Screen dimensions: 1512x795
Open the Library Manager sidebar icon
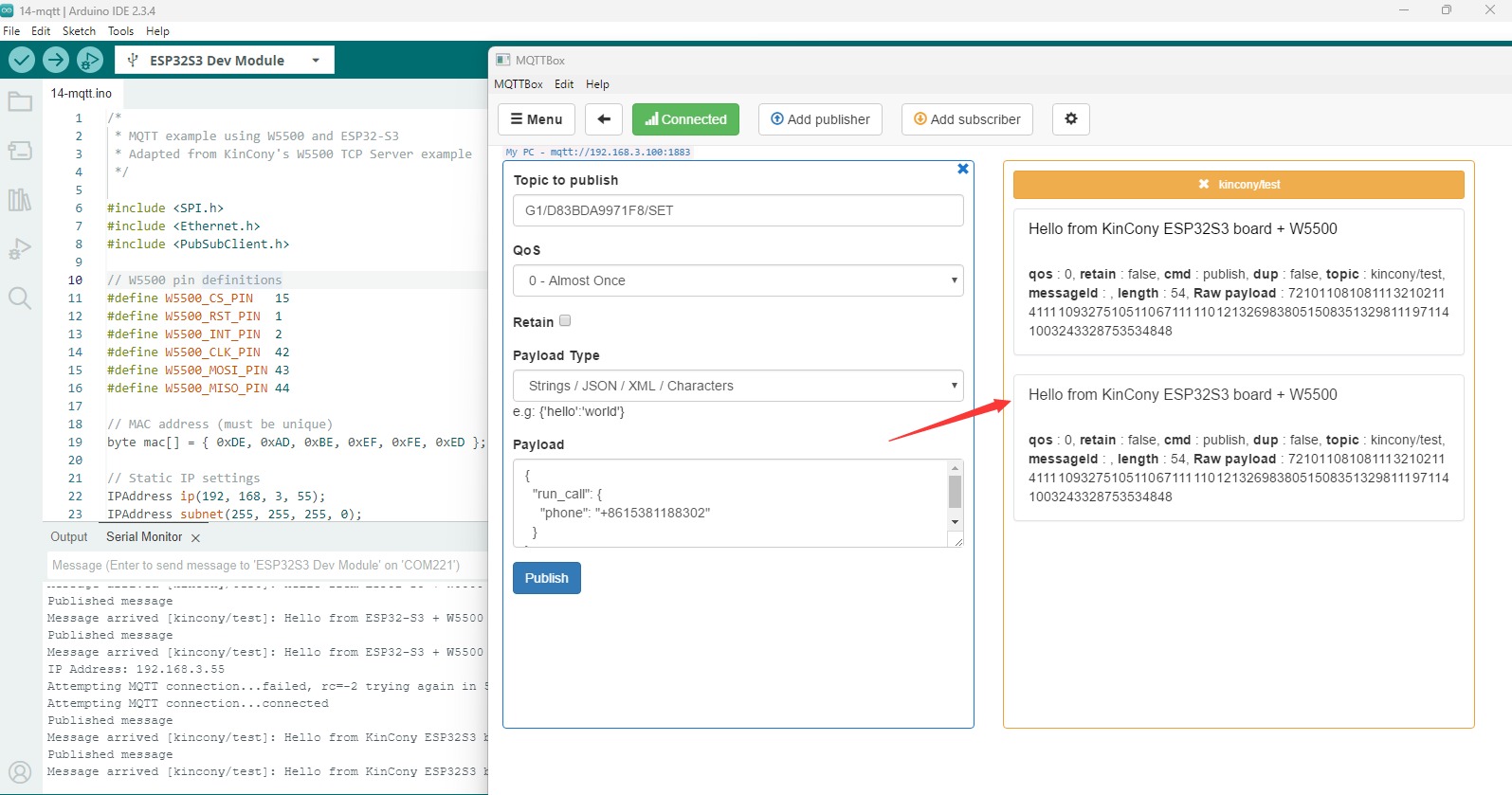[20, 200]
